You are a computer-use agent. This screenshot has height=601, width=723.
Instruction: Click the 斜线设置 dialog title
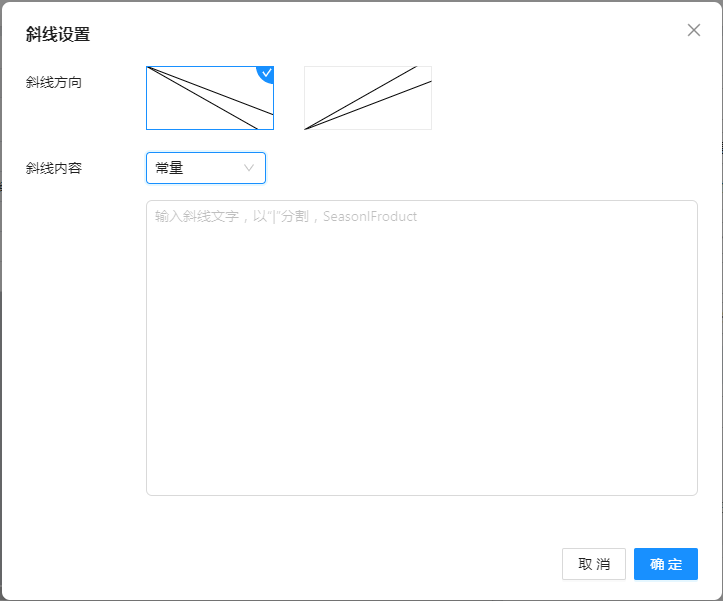tap(58, 34)
